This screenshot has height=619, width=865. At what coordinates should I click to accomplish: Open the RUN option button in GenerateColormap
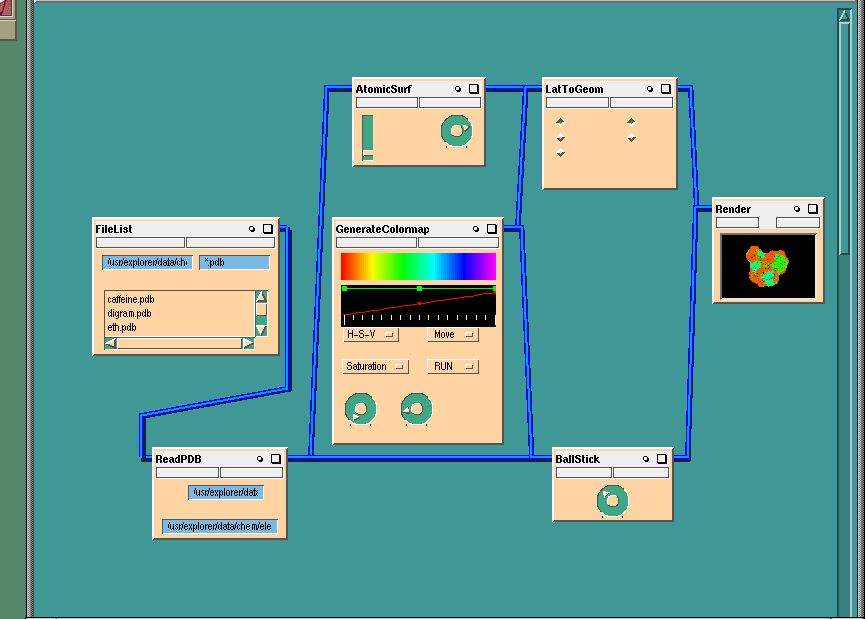[453, 367]
